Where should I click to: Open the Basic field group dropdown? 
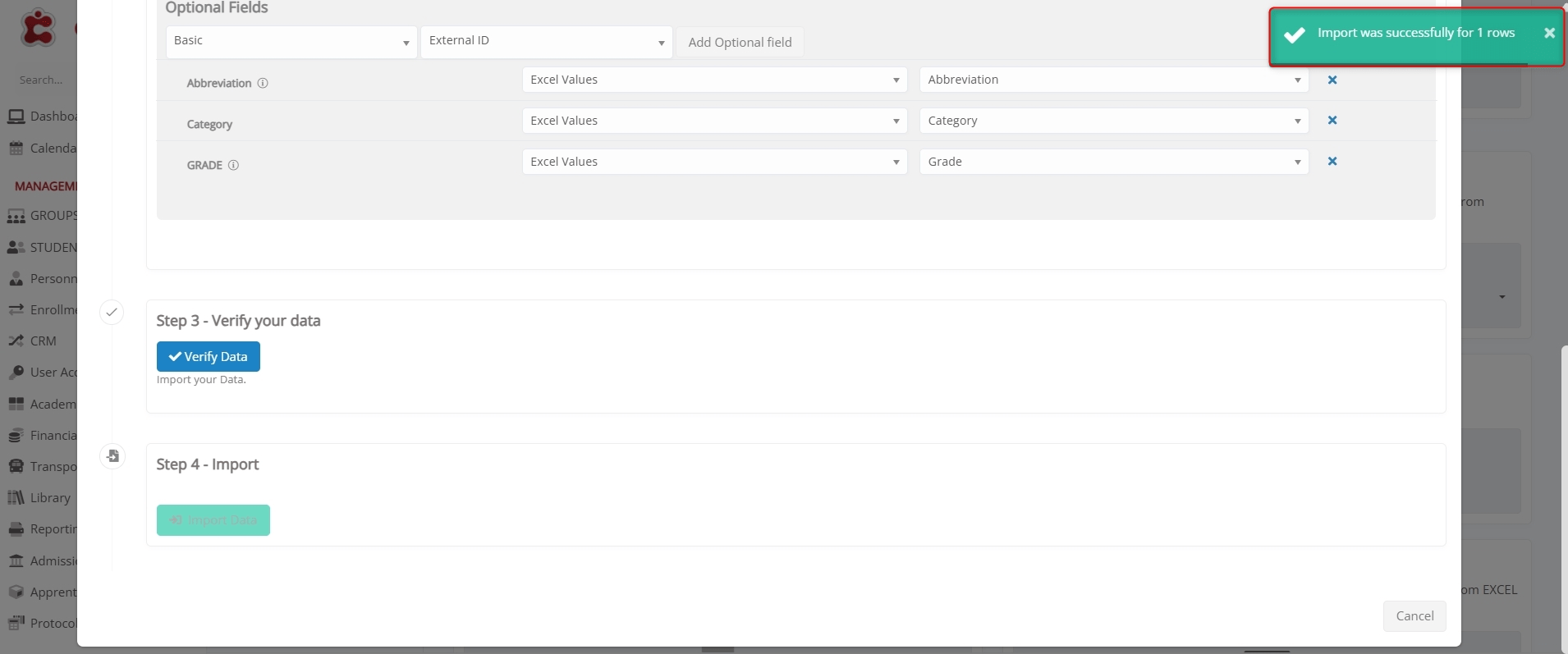click(x=291, y=42)
